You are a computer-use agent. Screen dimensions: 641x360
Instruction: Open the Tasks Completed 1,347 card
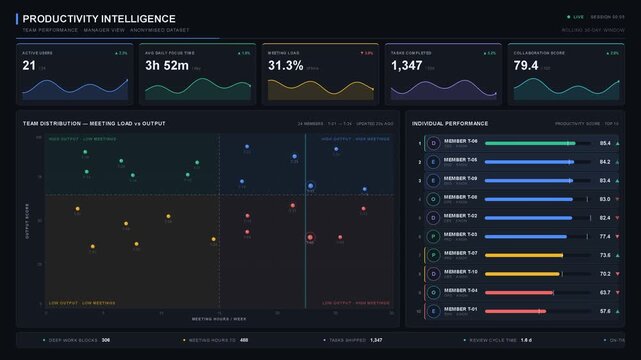(x=443, y=74)
